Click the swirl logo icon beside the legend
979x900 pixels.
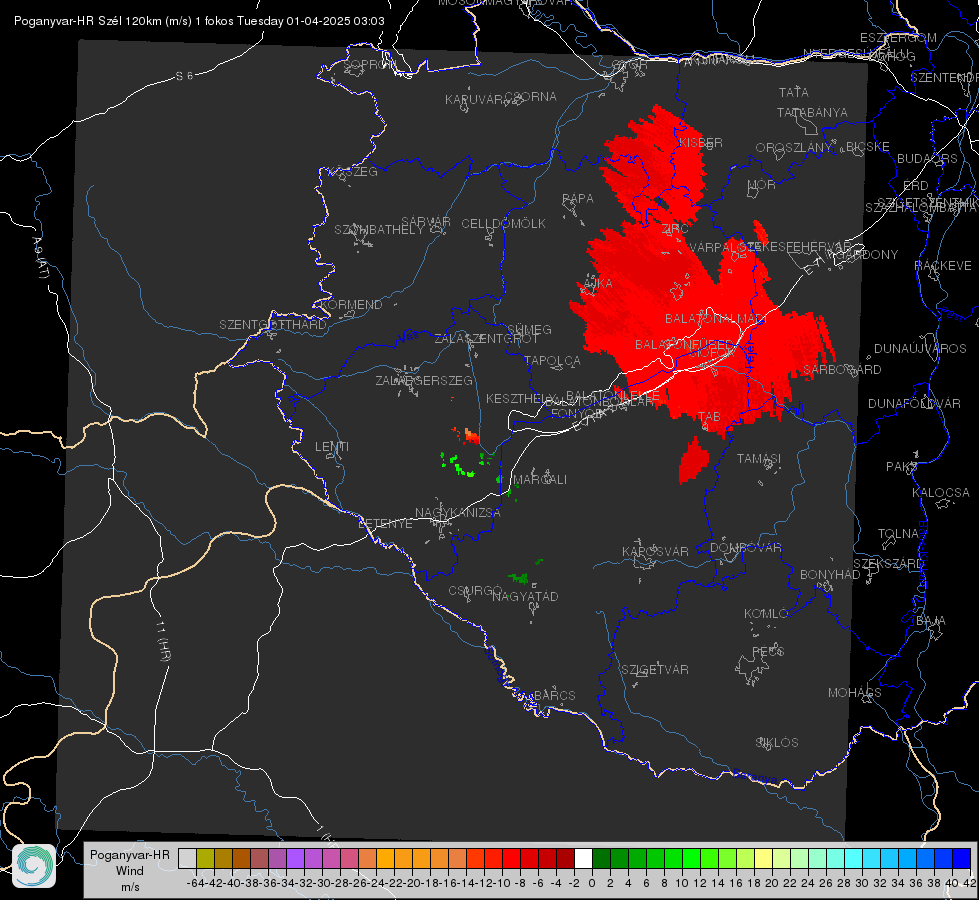coord(34,866)
